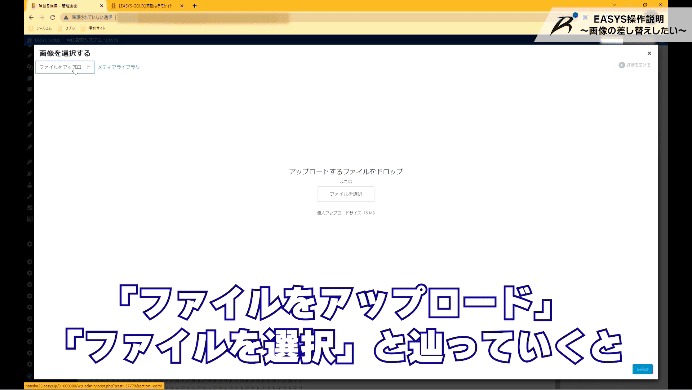Close the first browser tab
Screen dimensions: 692x390
pos(102,6)
